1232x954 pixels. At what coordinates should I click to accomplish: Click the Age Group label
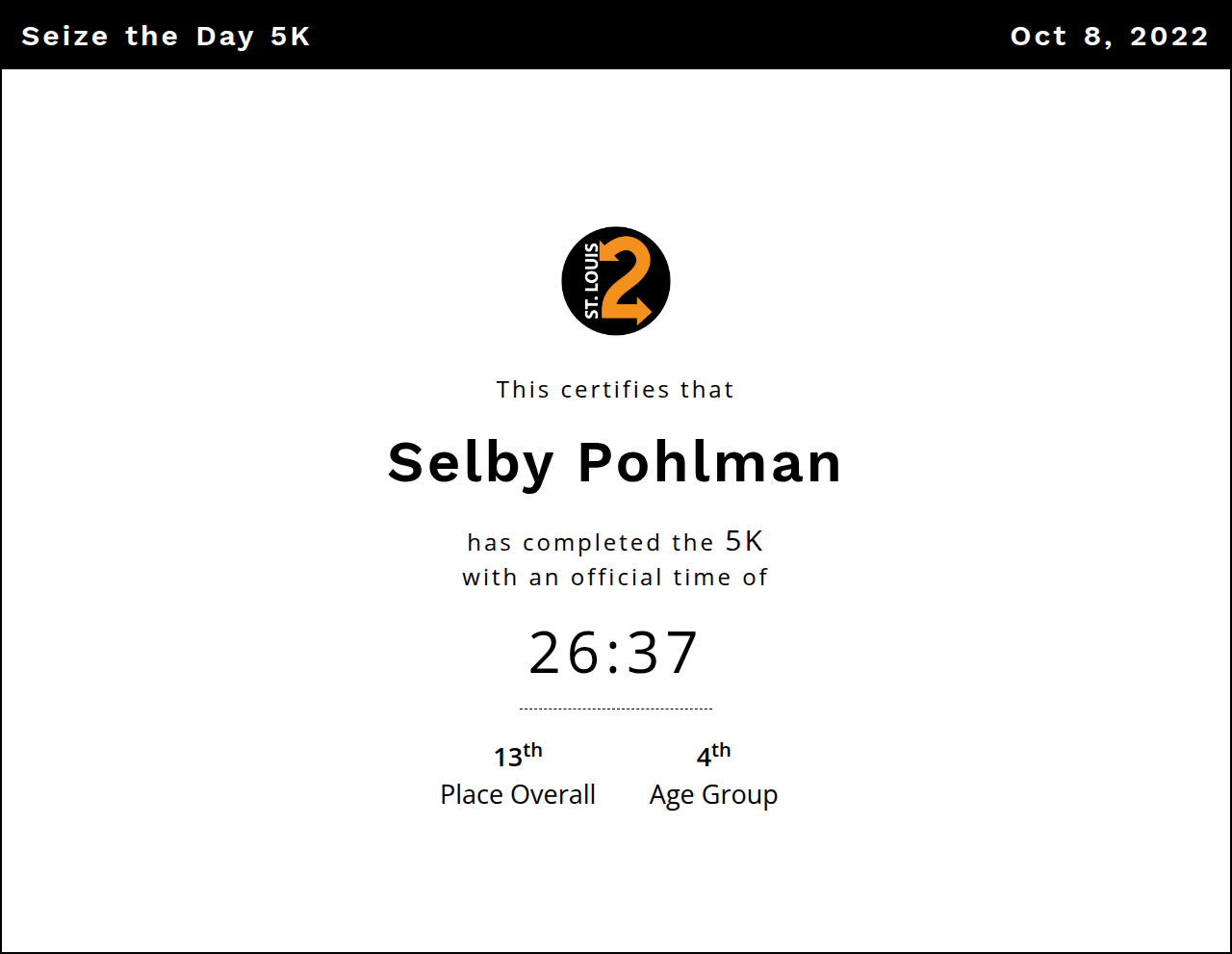point(713,795)
